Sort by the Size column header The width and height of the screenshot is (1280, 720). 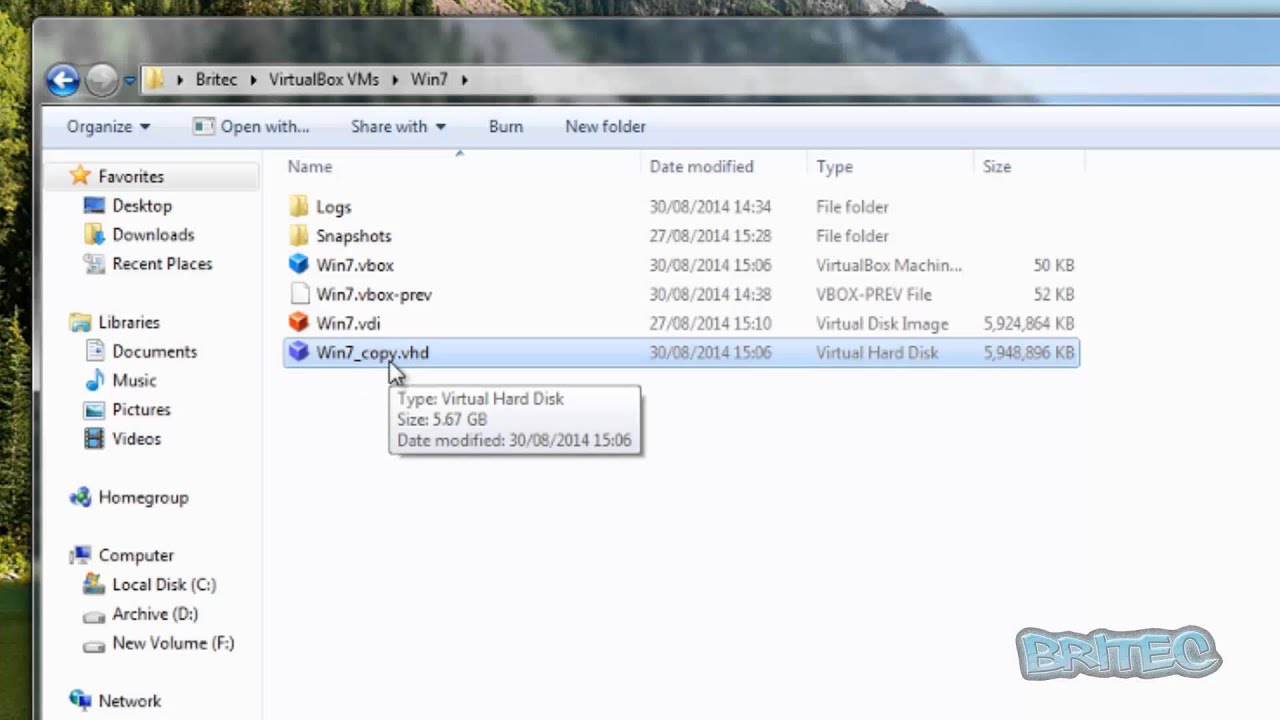pos(996,167)
